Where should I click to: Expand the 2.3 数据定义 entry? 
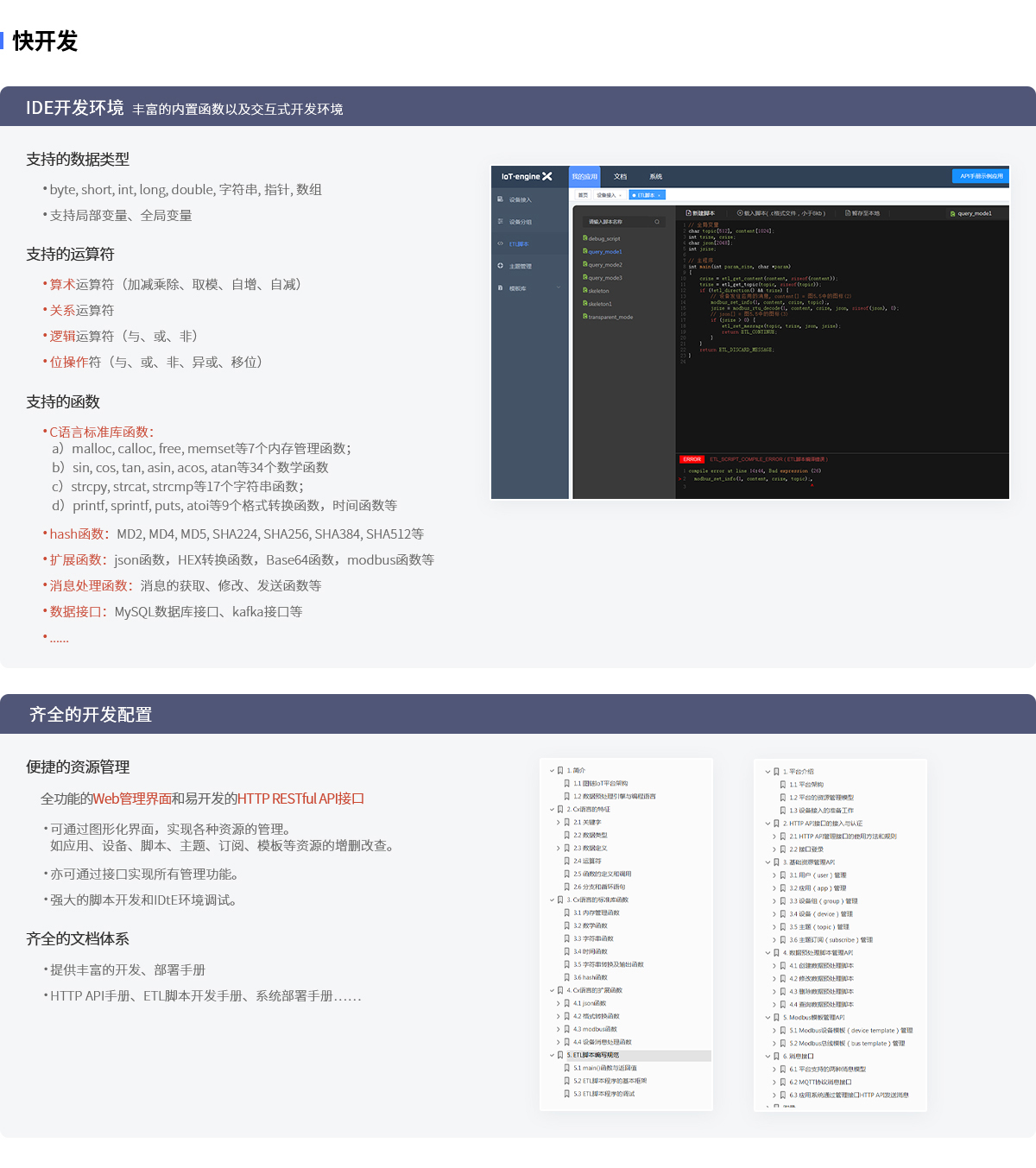point(559,849)
